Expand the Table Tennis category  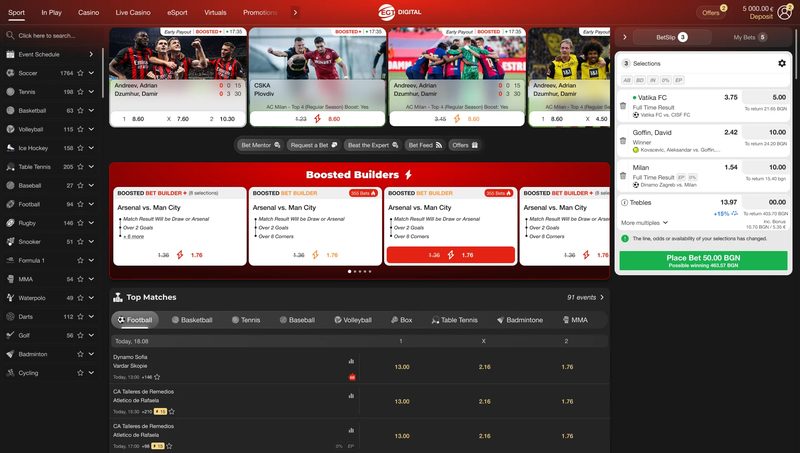coord(91,167)
